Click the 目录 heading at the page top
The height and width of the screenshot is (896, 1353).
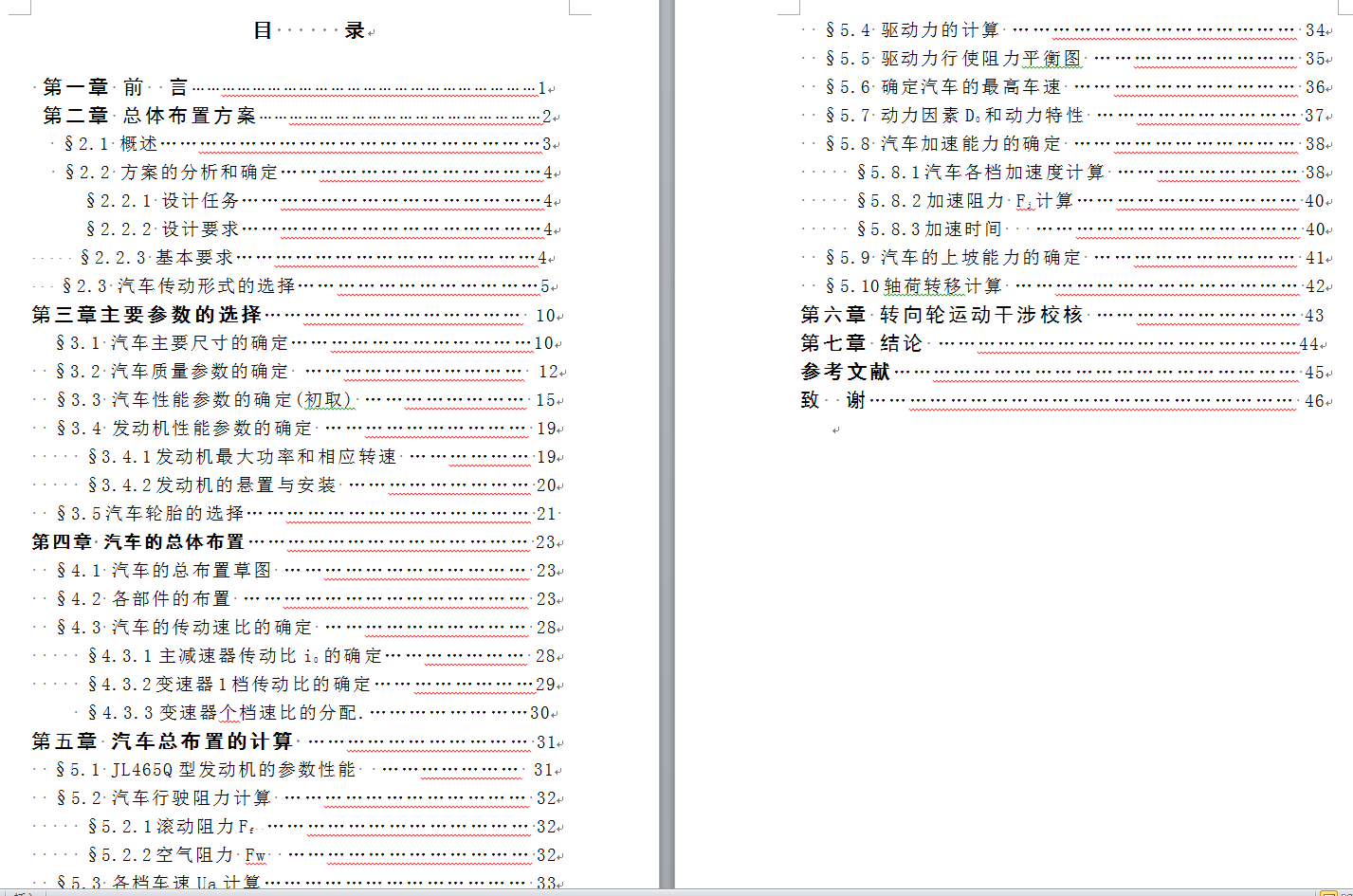309,30
